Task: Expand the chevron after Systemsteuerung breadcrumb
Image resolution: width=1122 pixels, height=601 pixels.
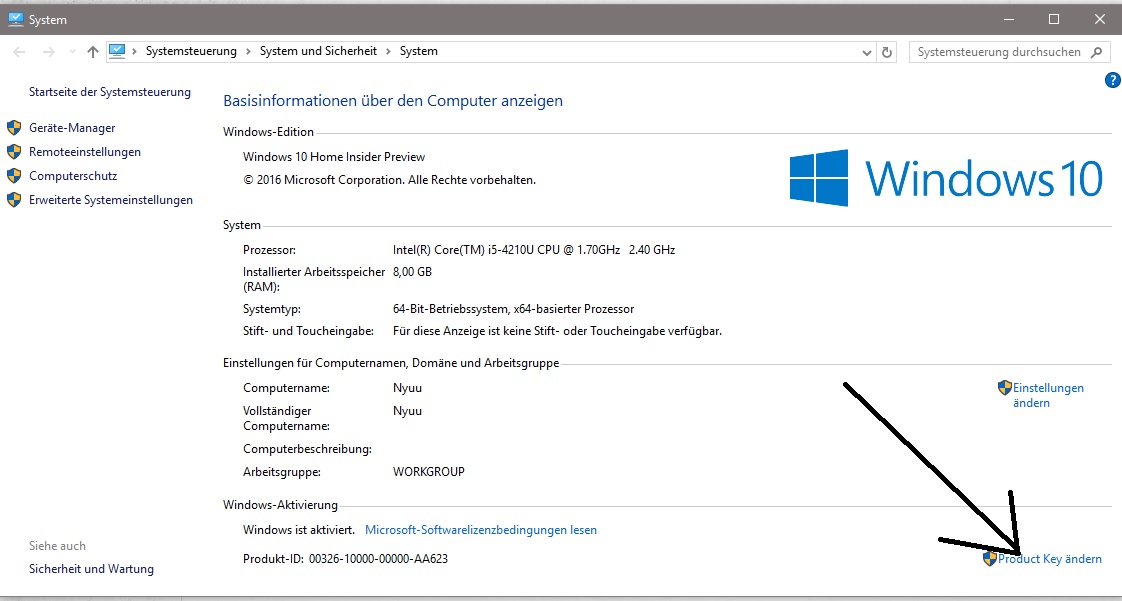Action: pyautogui.click(x=248, y=52)
